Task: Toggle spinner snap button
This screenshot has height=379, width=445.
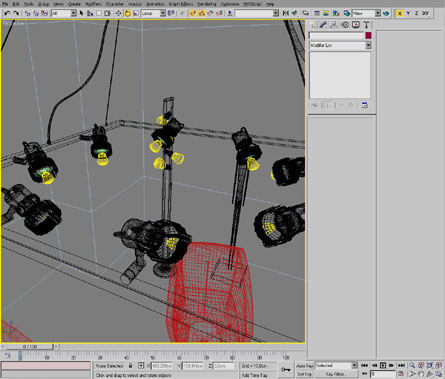Action: 219,13
